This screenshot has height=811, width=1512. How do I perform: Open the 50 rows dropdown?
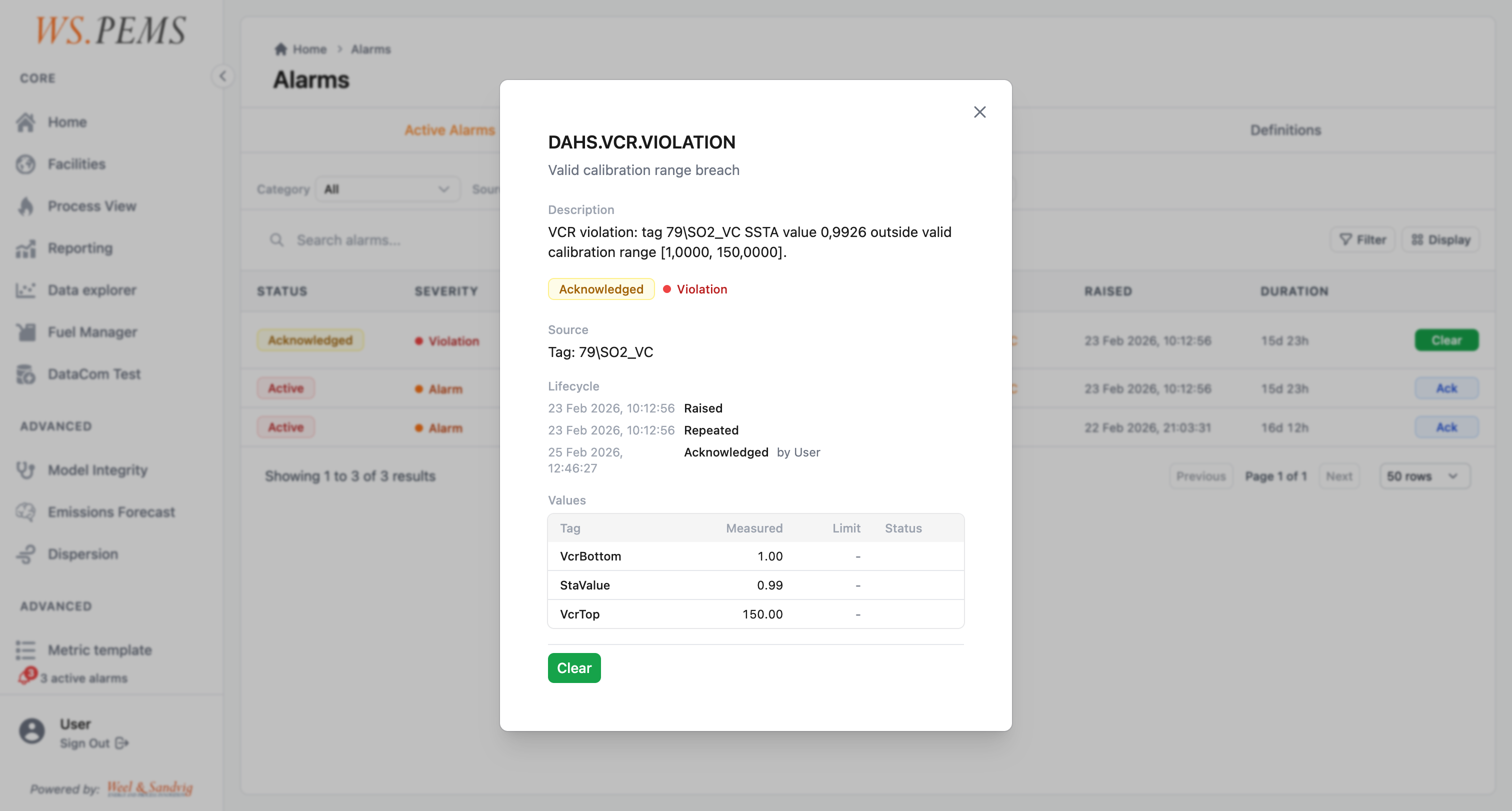(1424, 476)
